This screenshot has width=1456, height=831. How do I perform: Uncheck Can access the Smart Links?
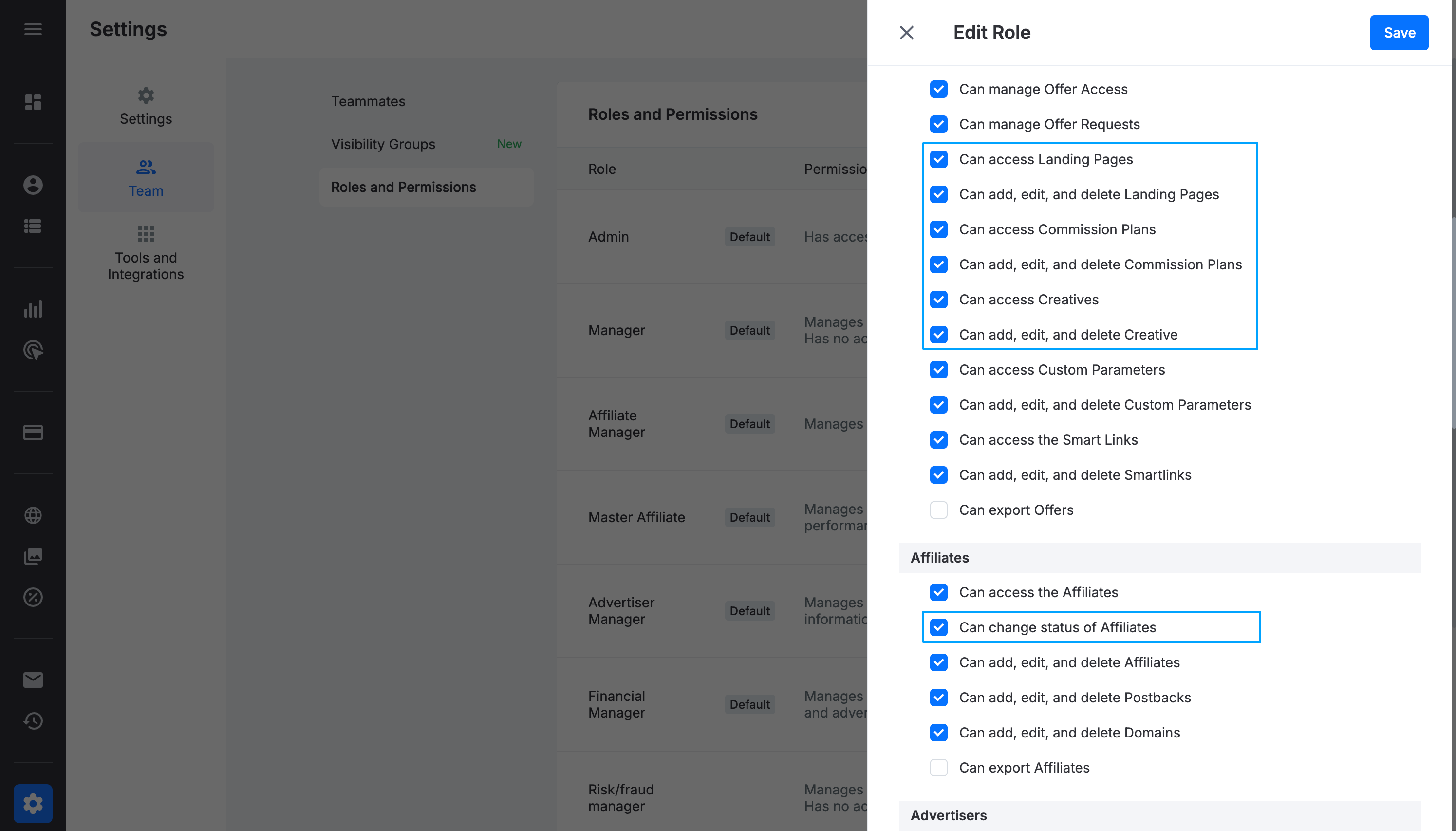click(x=938, y=440)
